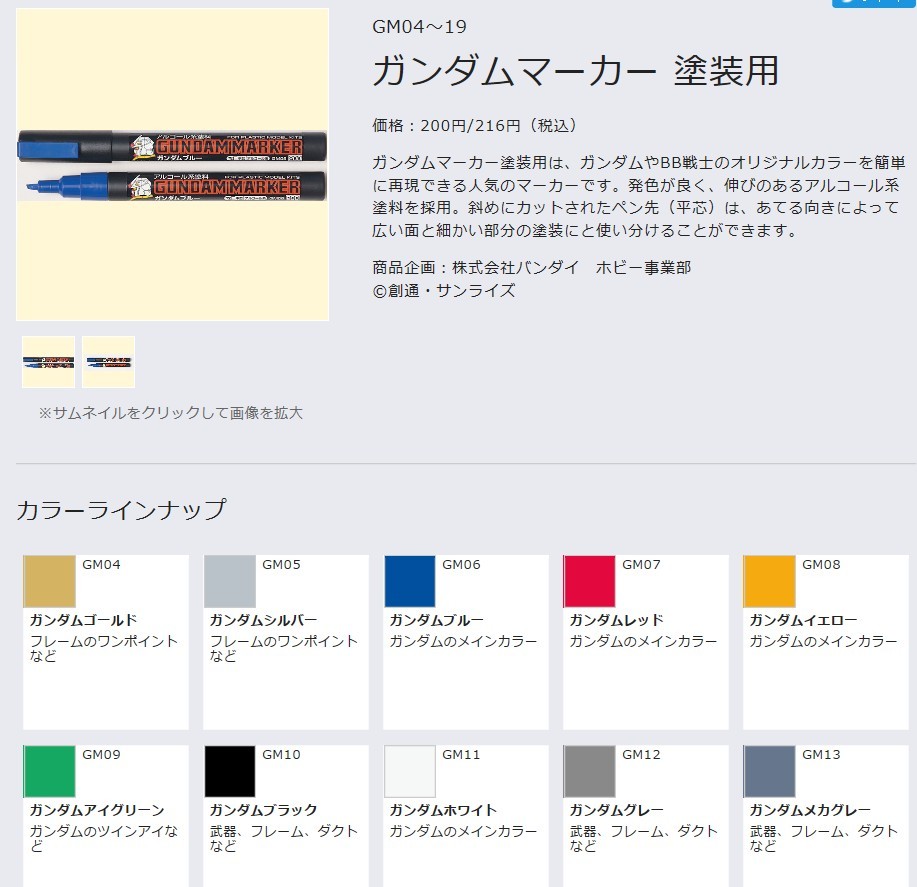Click the blue share button at top right
The image size is (917, 887).
[874, 3]
